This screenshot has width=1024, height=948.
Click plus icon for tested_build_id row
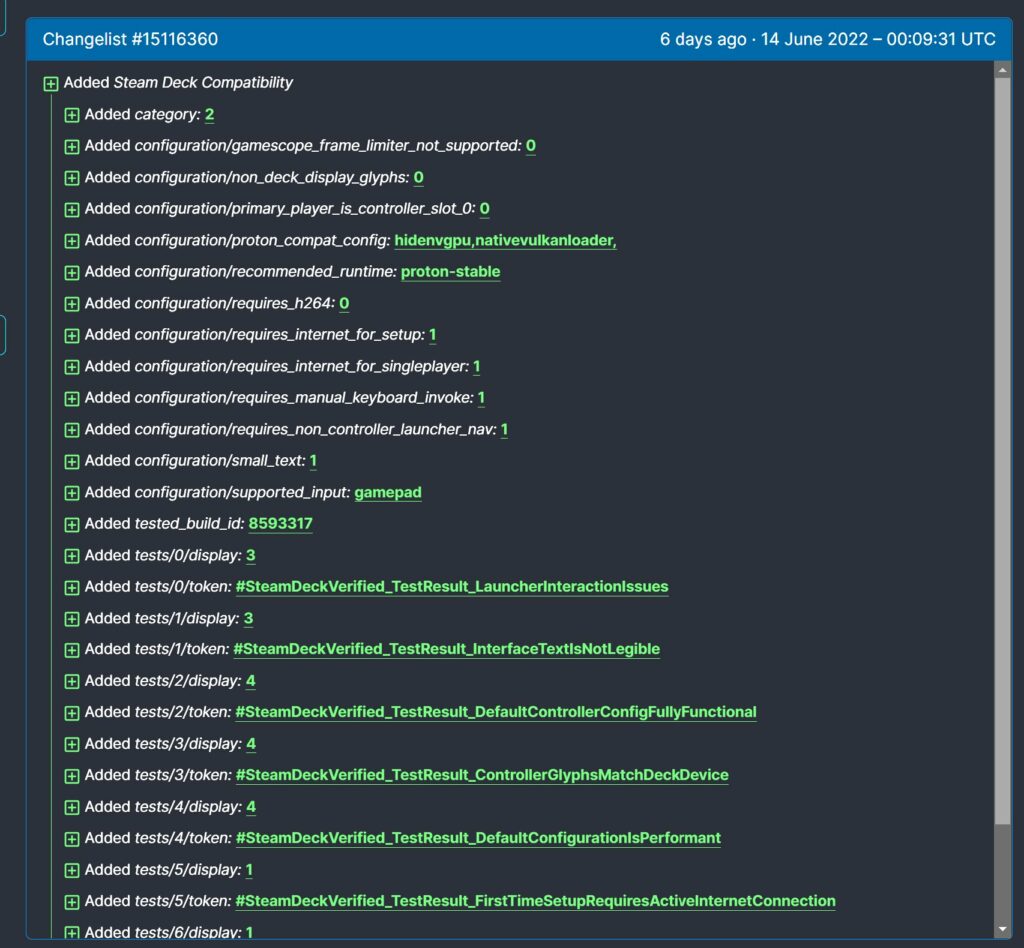click(x=72, y=524)
